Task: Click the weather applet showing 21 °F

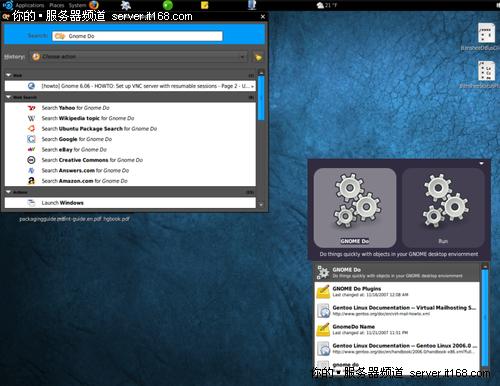Action: point(327,5)
